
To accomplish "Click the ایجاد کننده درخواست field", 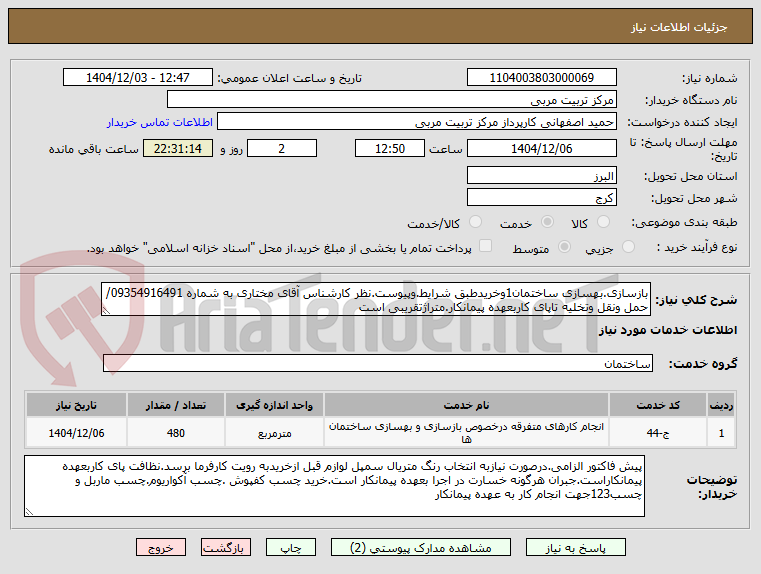I will point(417,122).
